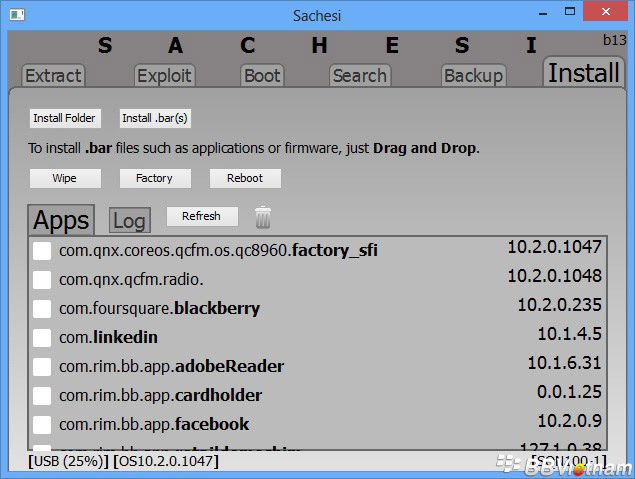The height and width of the screenshot is (479, 635).
Task: Select com.qnx.coreos.qcfm.os.qc8960.factory_sfi entry text
Action: click(218, 251)
